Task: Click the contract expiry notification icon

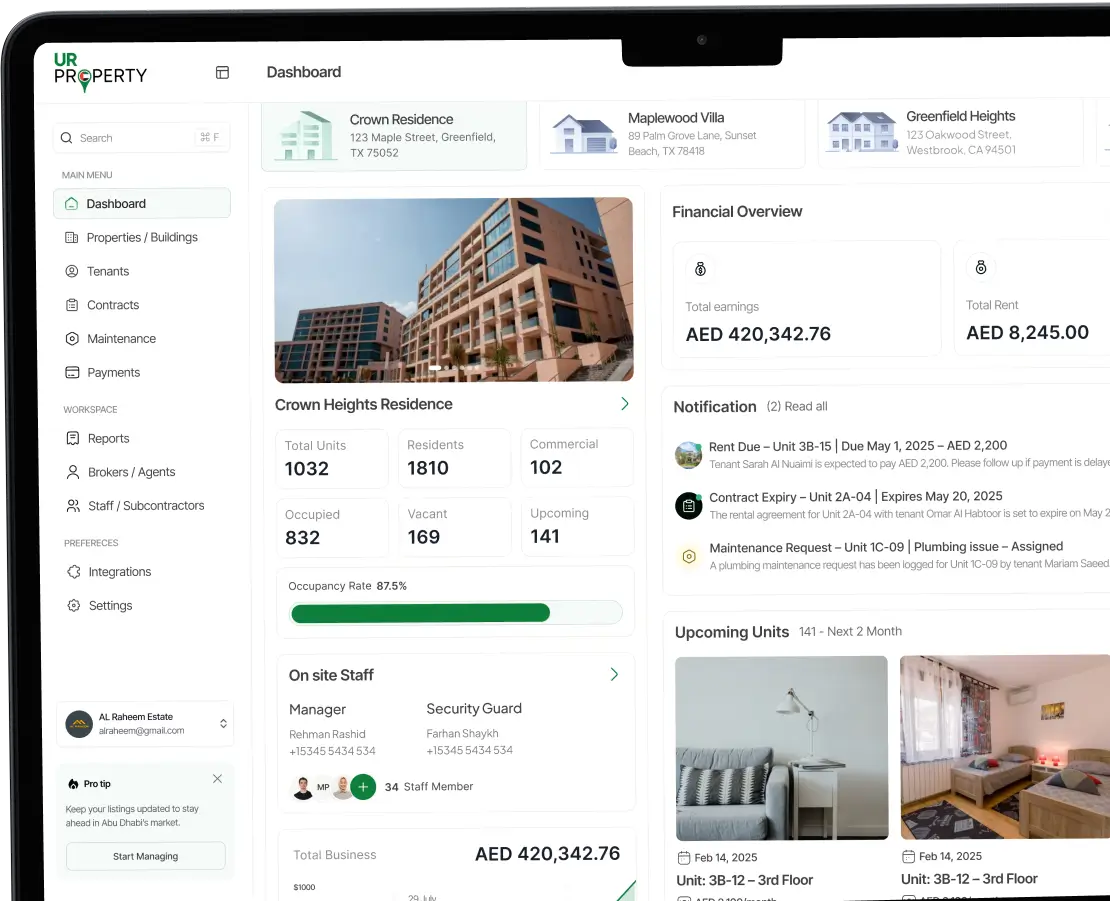Action: pos(688,506)
